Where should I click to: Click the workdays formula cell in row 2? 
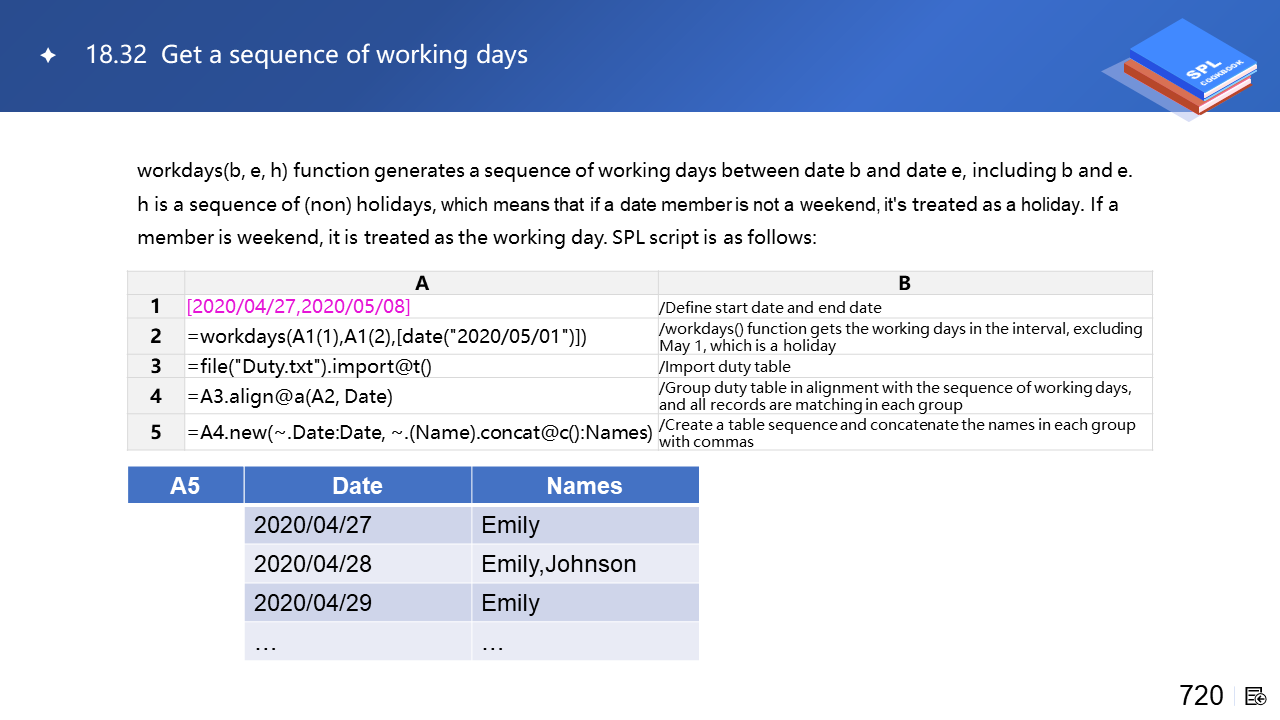point(386,337)
